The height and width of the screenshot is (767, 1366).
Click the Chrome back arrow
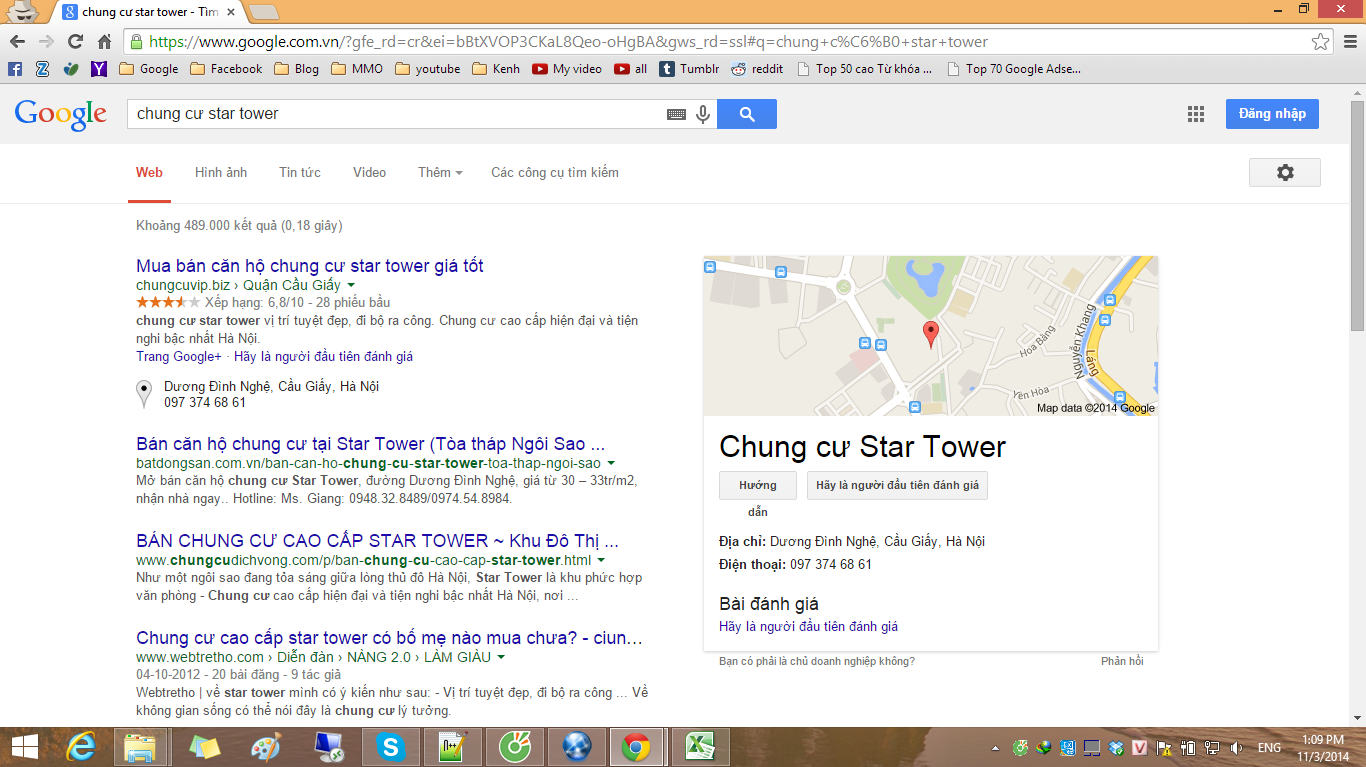tap(17, 42)
